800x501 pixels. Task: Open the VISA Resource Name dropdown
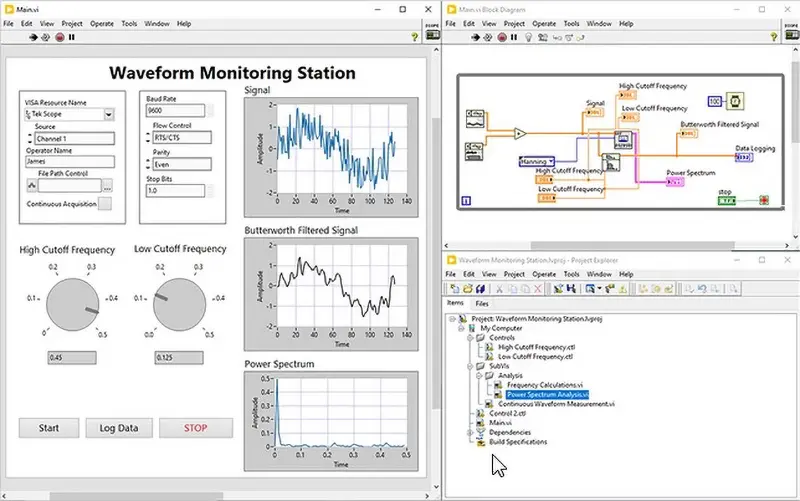coord(109,114)
